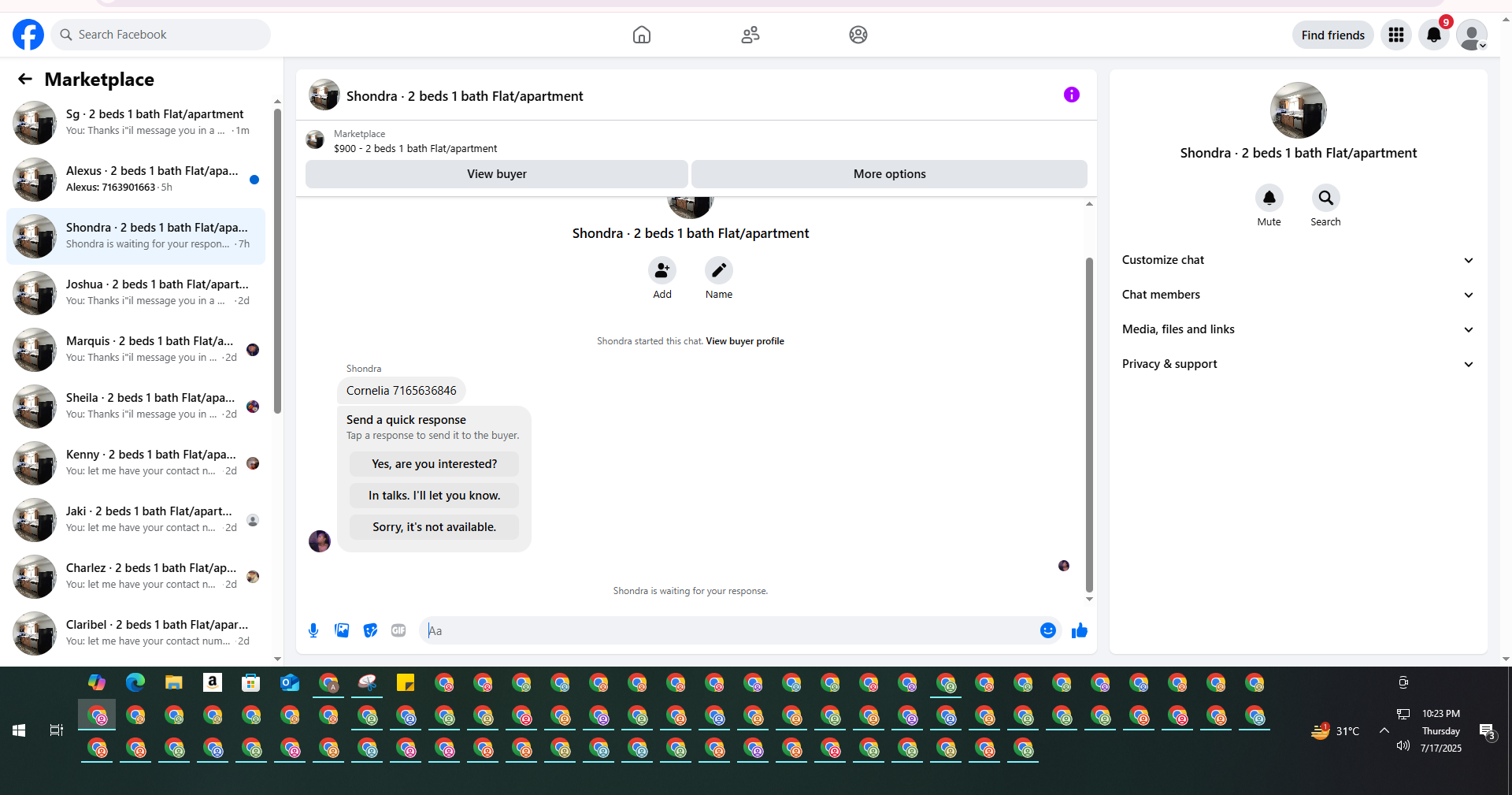Choose a sticker for the message
This screenshot has height=795, width=1512.
point(370,630)
